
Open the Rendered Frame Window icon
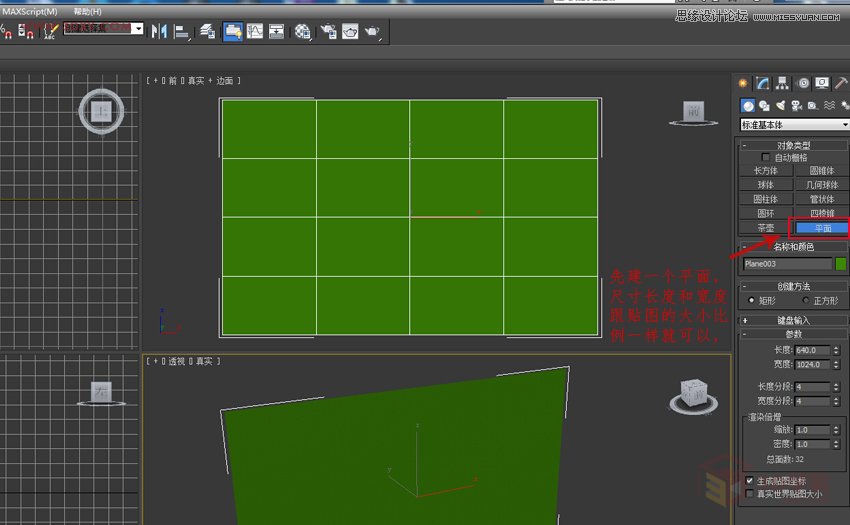(x=350, y=31)
